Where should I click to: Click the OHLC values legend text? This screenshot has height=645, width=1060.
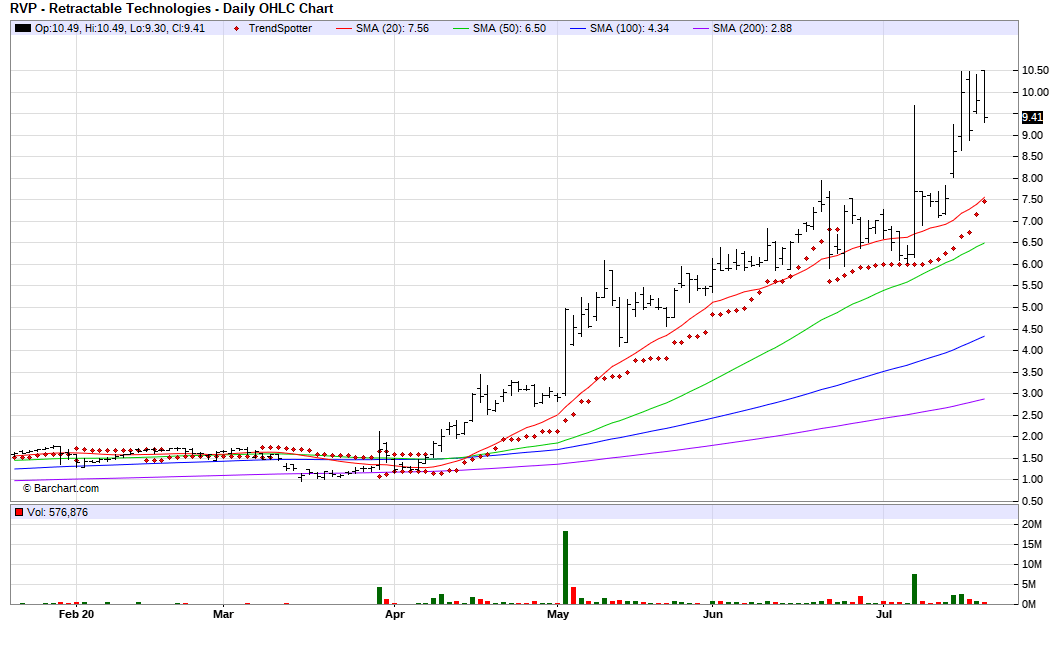pyautogui.click(x=120, y=28)
